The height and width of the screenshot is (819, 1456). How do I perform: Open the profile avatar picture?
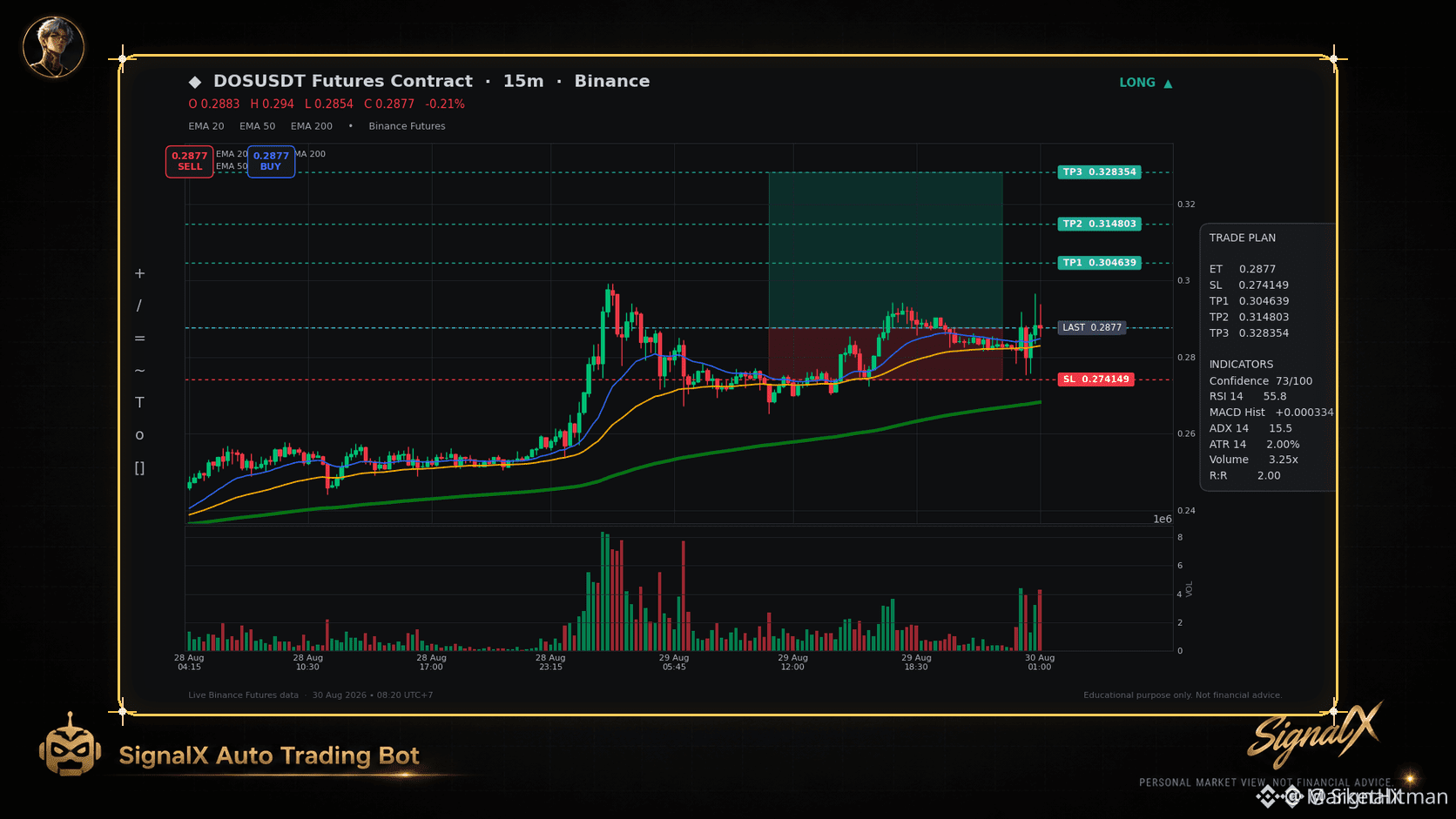[53, 46]
